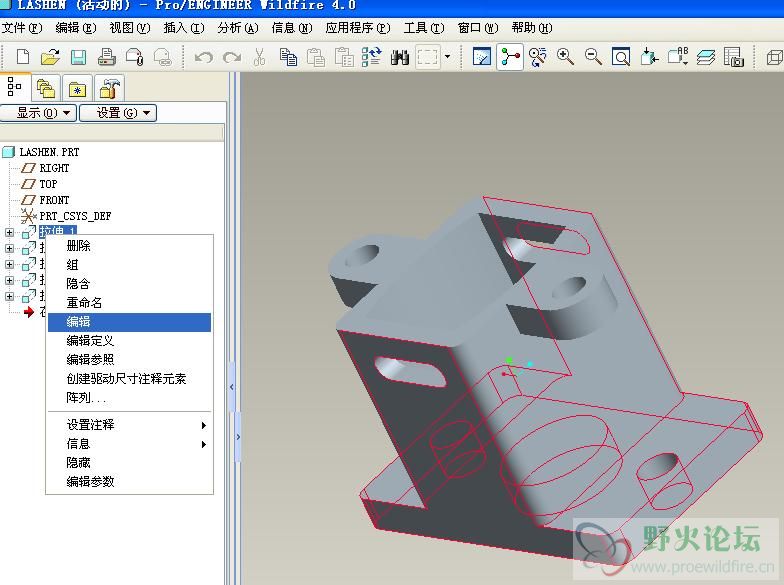Expand the 信息 submenu in context menu
Screen dimensions: 784x585
(x=130, y=444)
